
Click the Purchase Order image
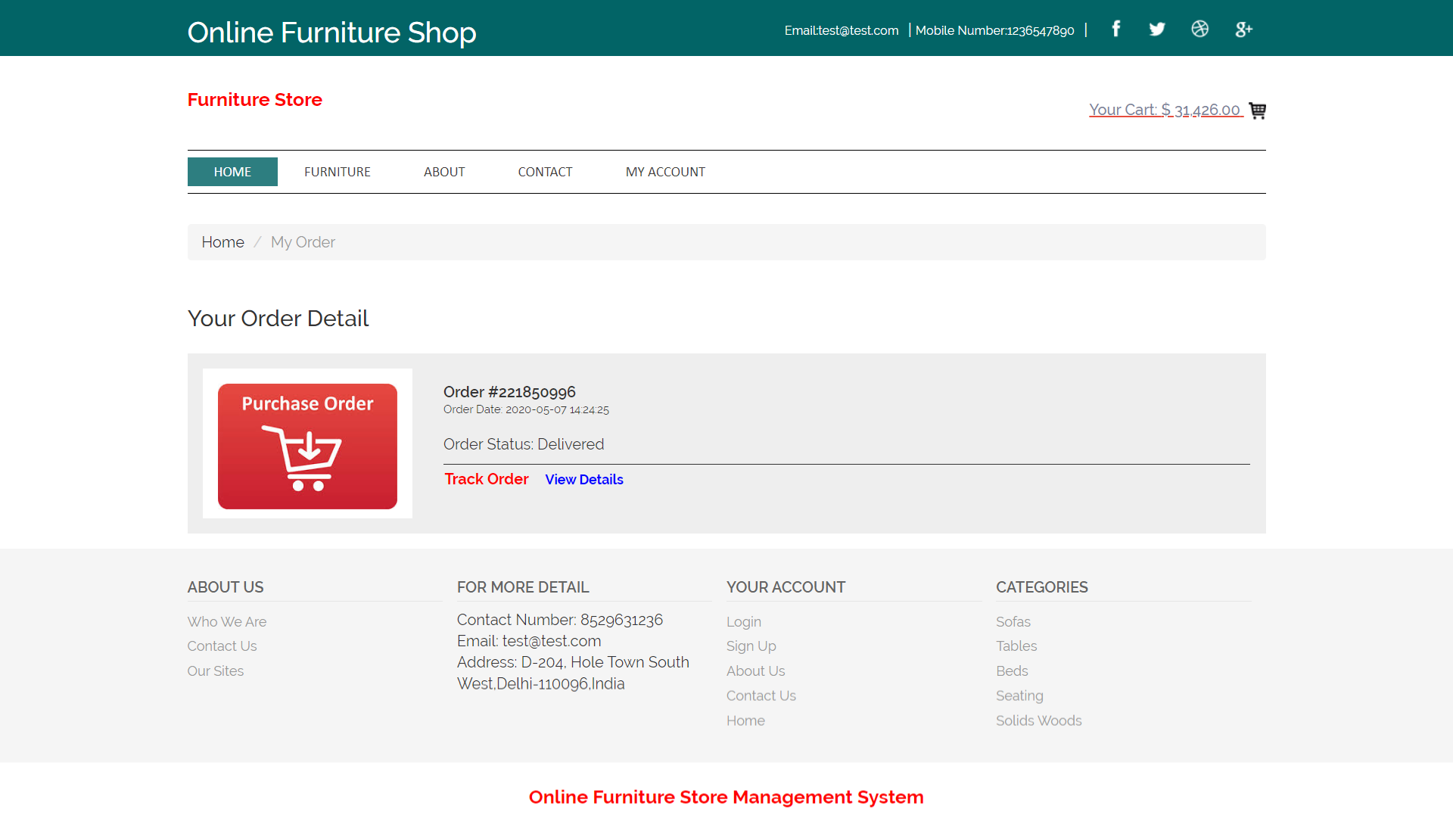[307, 444]
